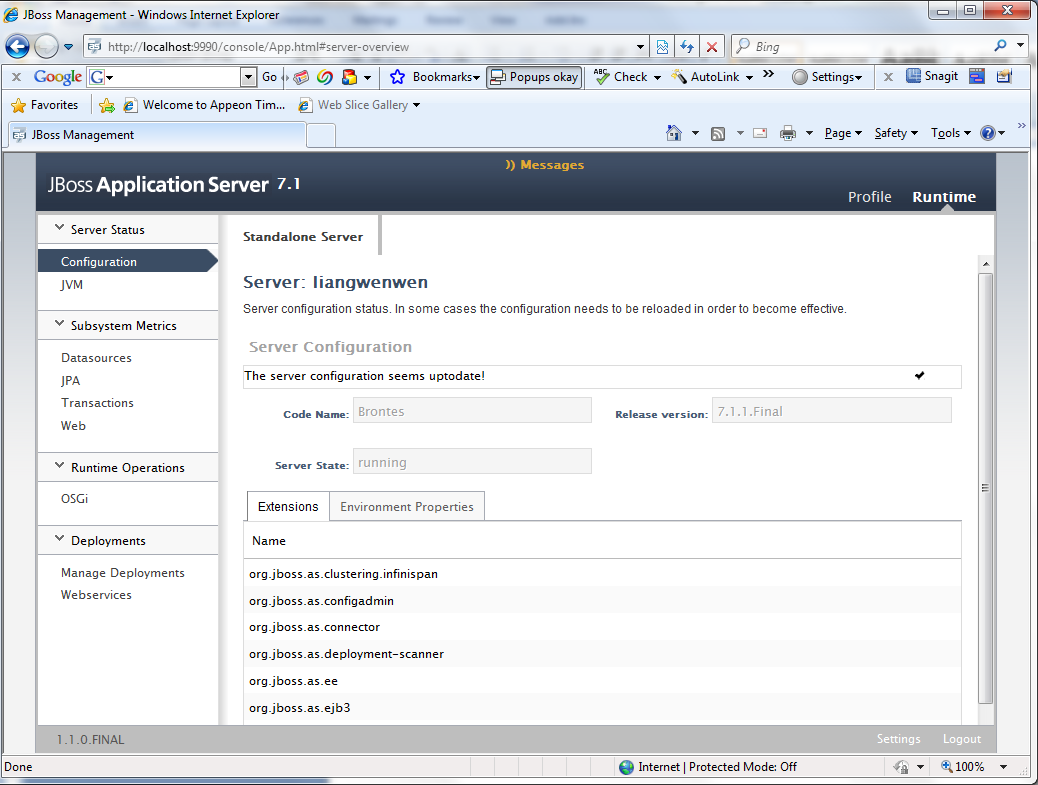
Task: Open Datasources metrics
Action: [x=96, y=357]
